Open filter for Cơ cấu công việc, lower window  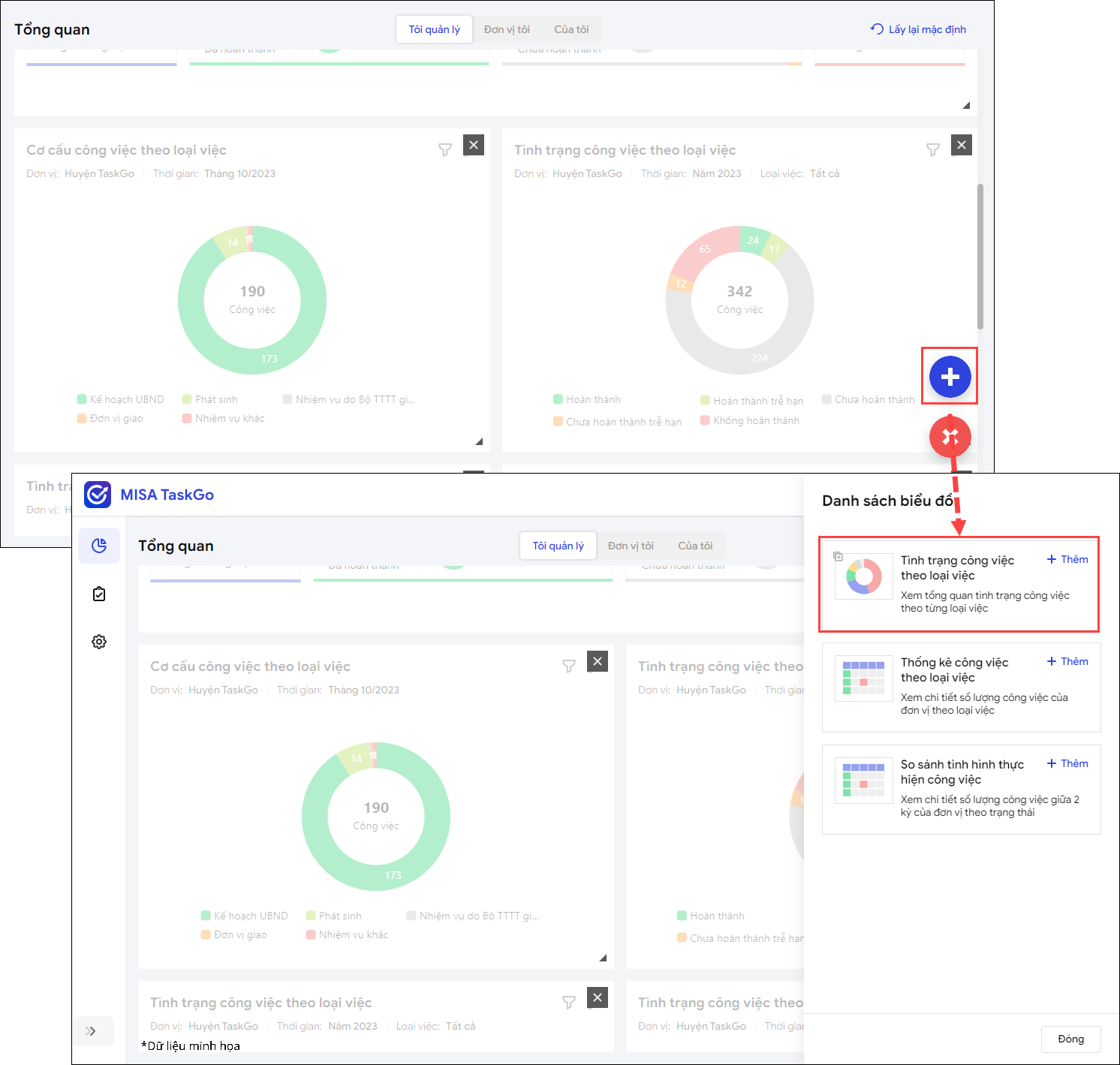pos(569,666)
